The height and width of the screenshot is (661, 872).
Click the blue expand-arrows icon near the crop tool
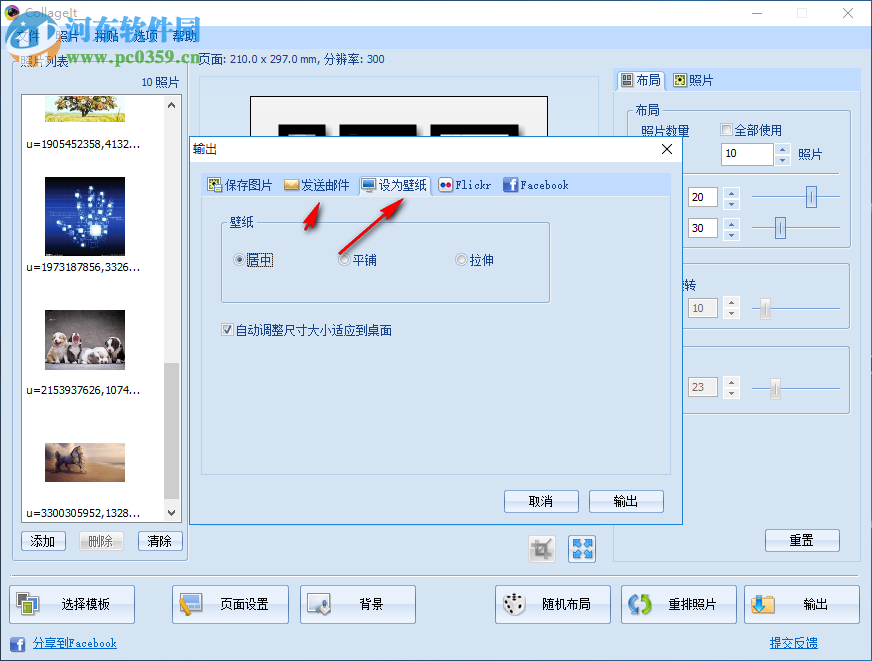581,548
